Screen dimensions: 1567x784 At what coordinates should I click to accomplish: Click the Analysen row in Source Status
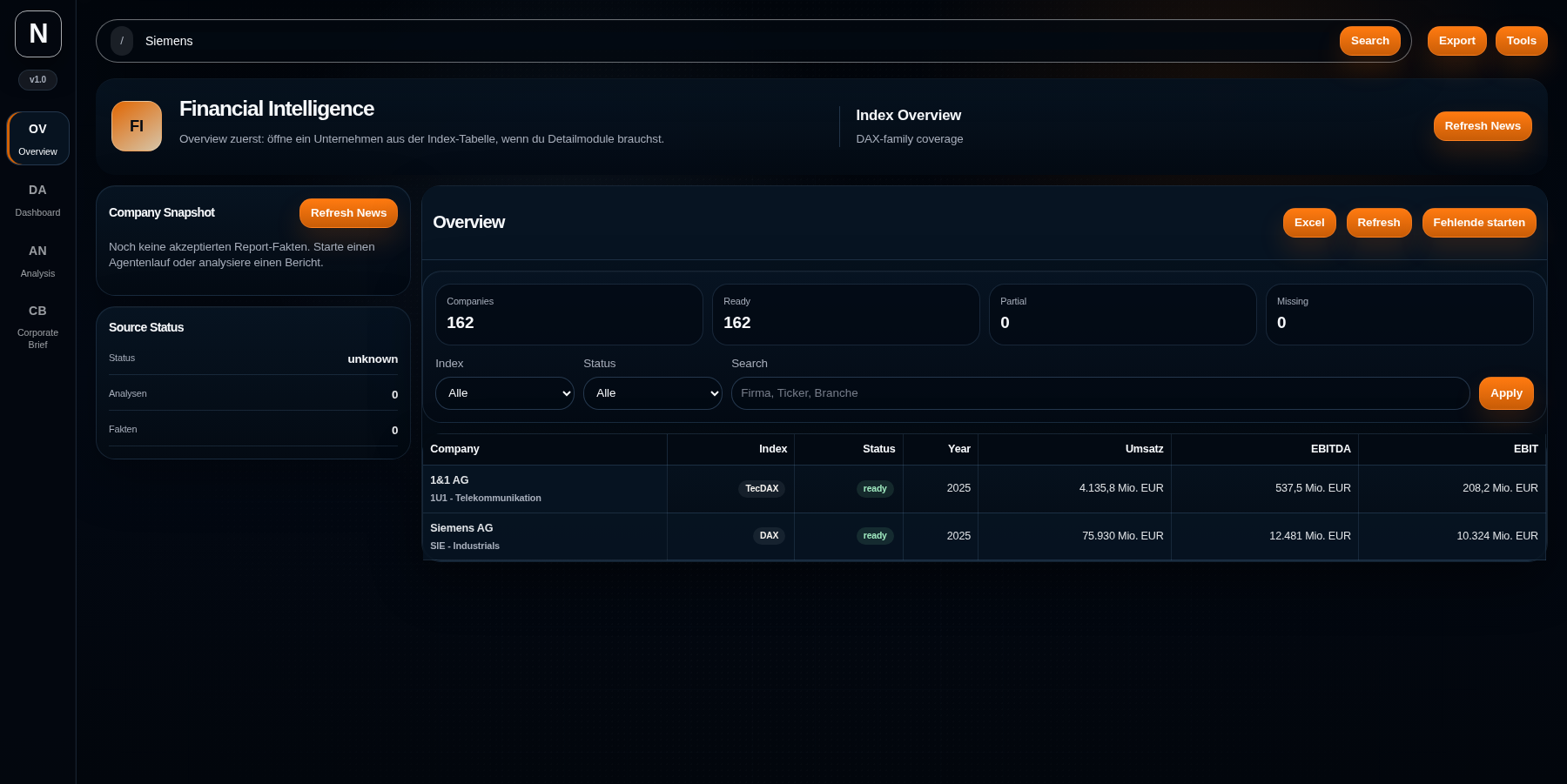click(x=253, y=394)
